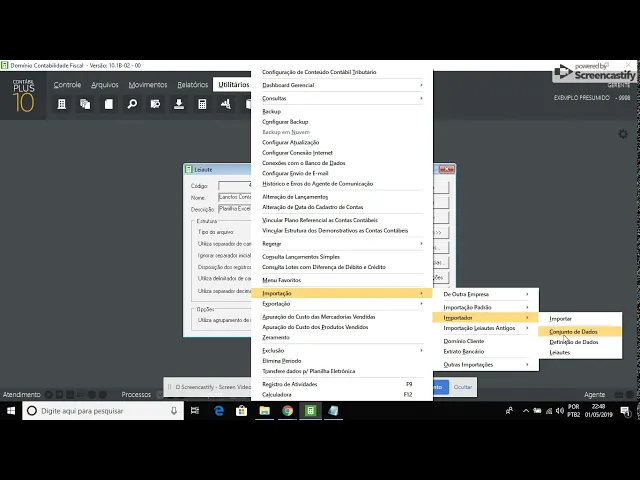Open the Arquivos menu
Screen dimensions: 640x480
point(104,84)
